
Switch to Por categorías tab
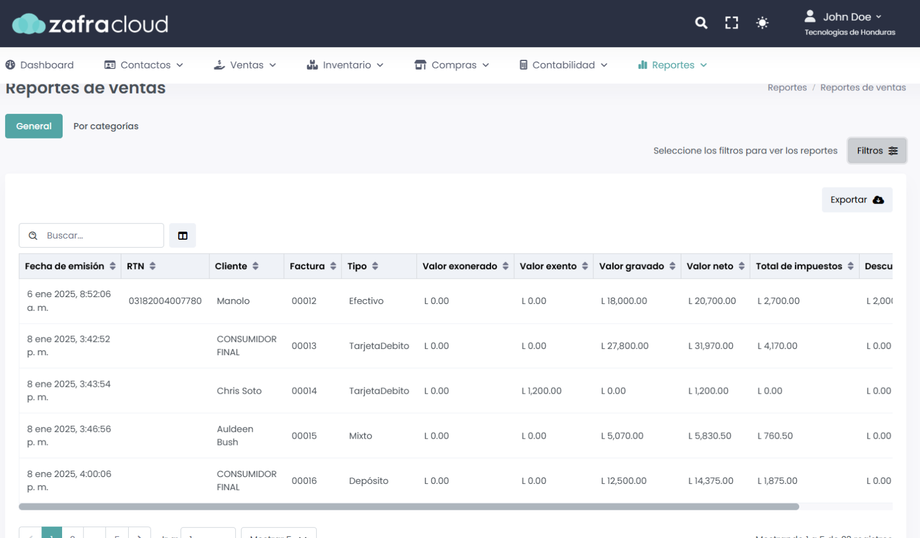click(x=106, y=126)
